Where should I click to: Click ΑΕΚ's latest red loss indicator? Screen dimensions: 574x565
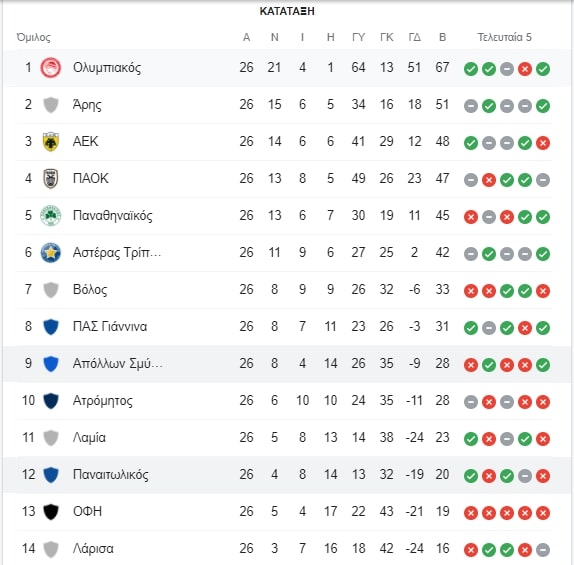coord(543,143)
